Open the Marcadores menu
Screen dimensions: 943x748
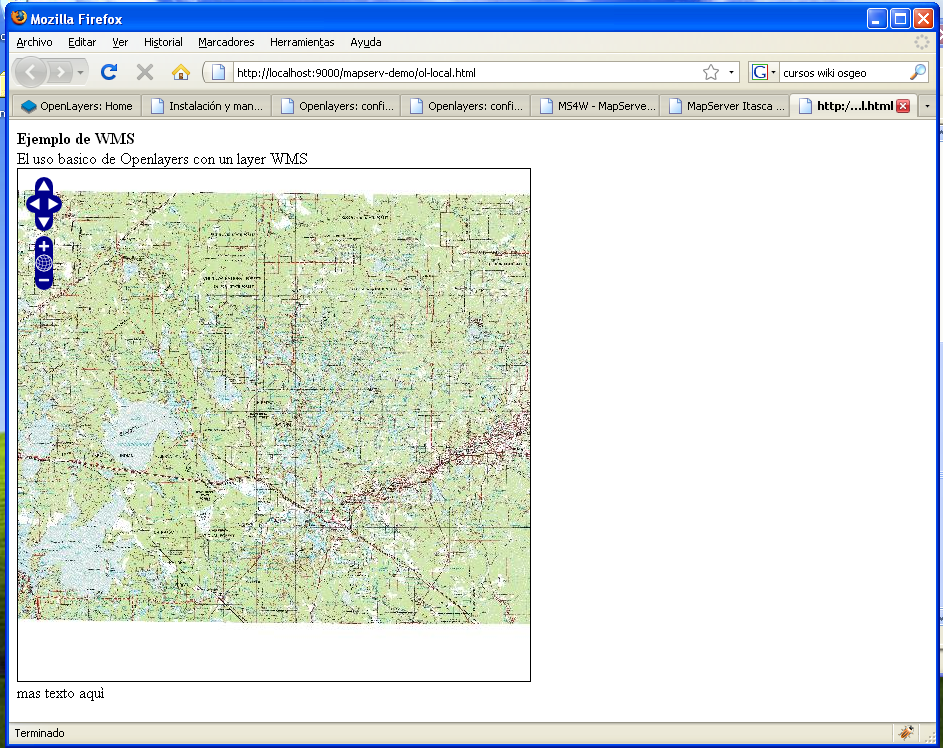click(x=226, y=42)
